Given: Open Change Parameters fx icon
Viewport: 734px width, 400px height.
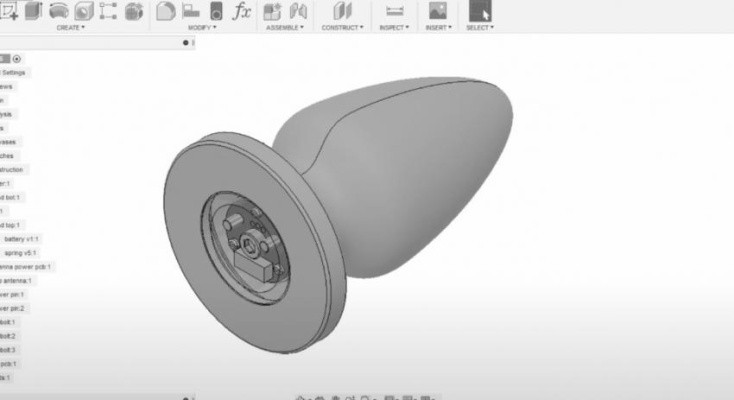Looking at the screenshot, I should [241, 11].
